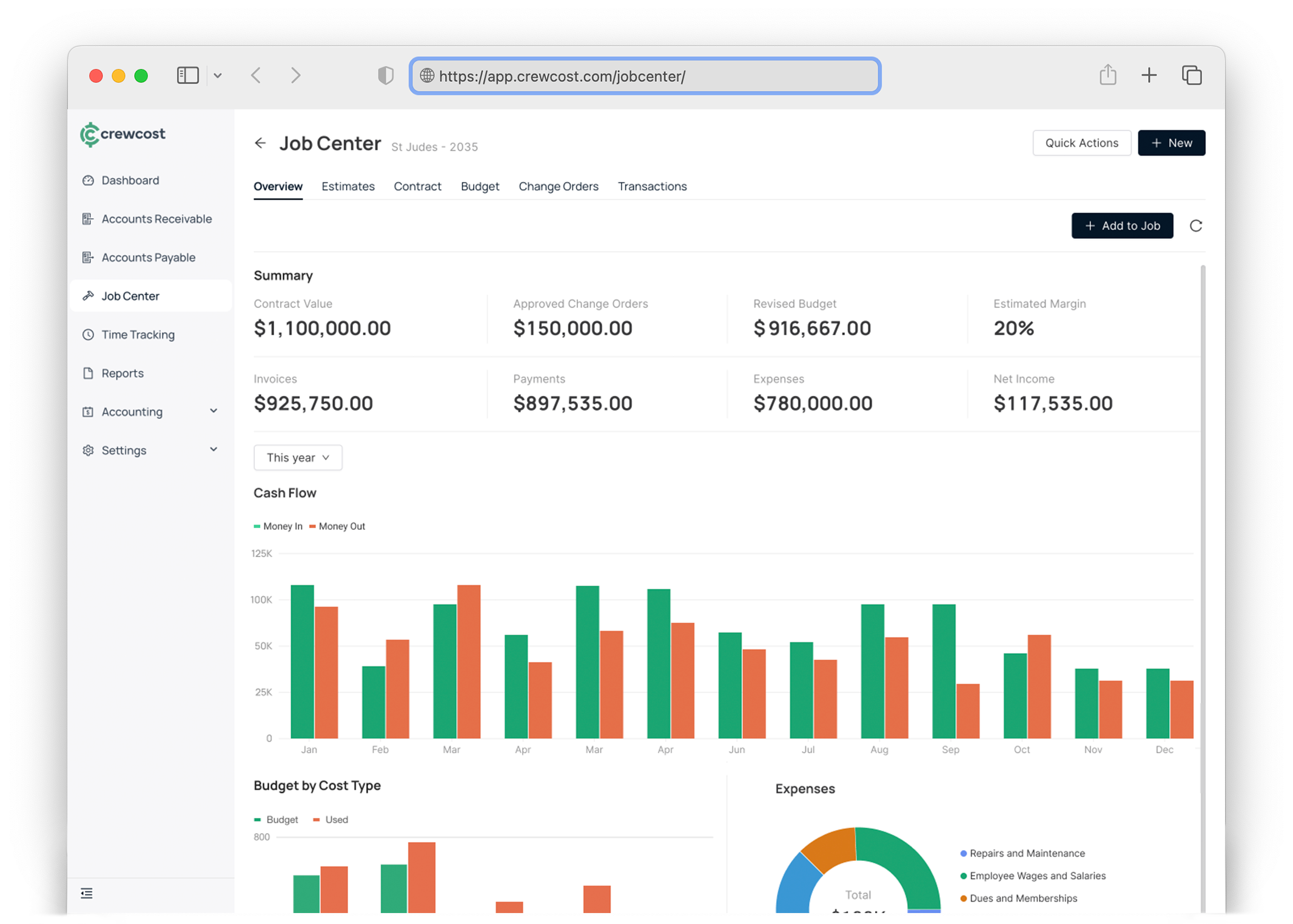The width and height of the screenshot is (1293, 924).
Task: Click the Add to Job button
Action: [1122, 226]
